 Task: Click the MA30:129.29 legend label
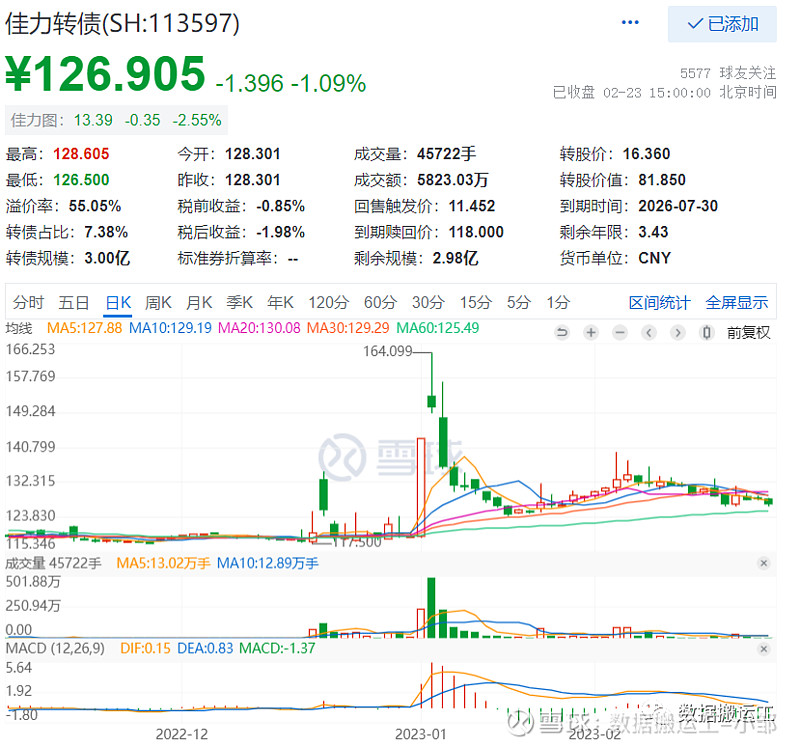[348, 328]
